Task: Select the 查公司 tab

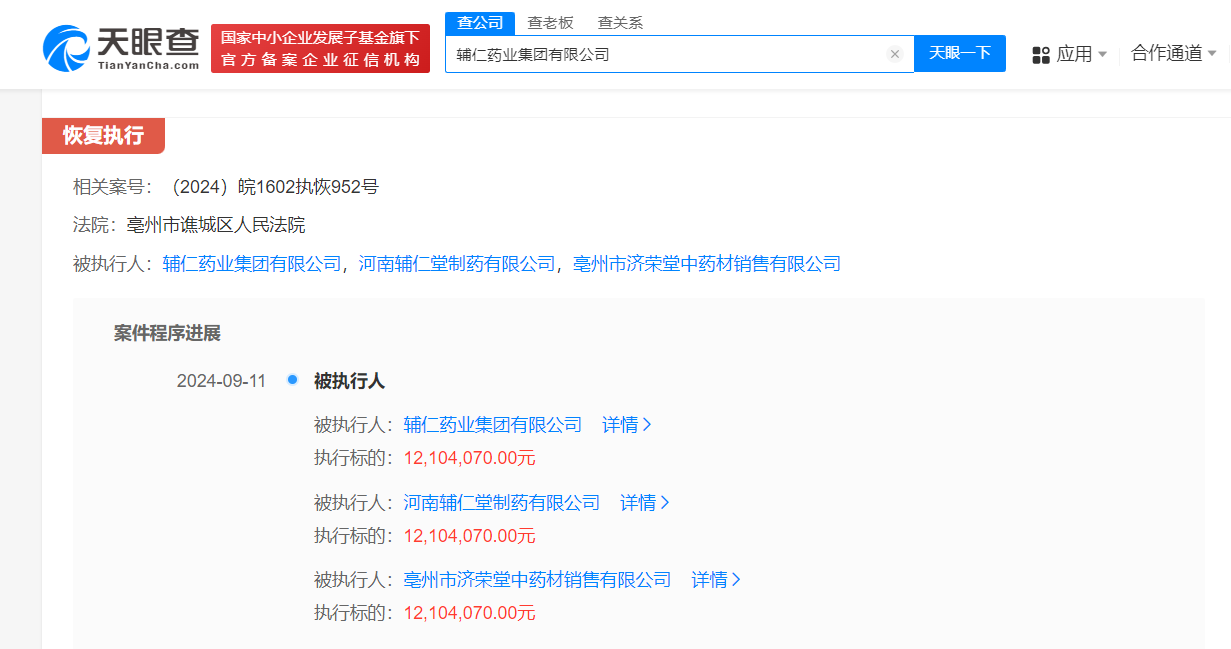Action: coord(479,22)
